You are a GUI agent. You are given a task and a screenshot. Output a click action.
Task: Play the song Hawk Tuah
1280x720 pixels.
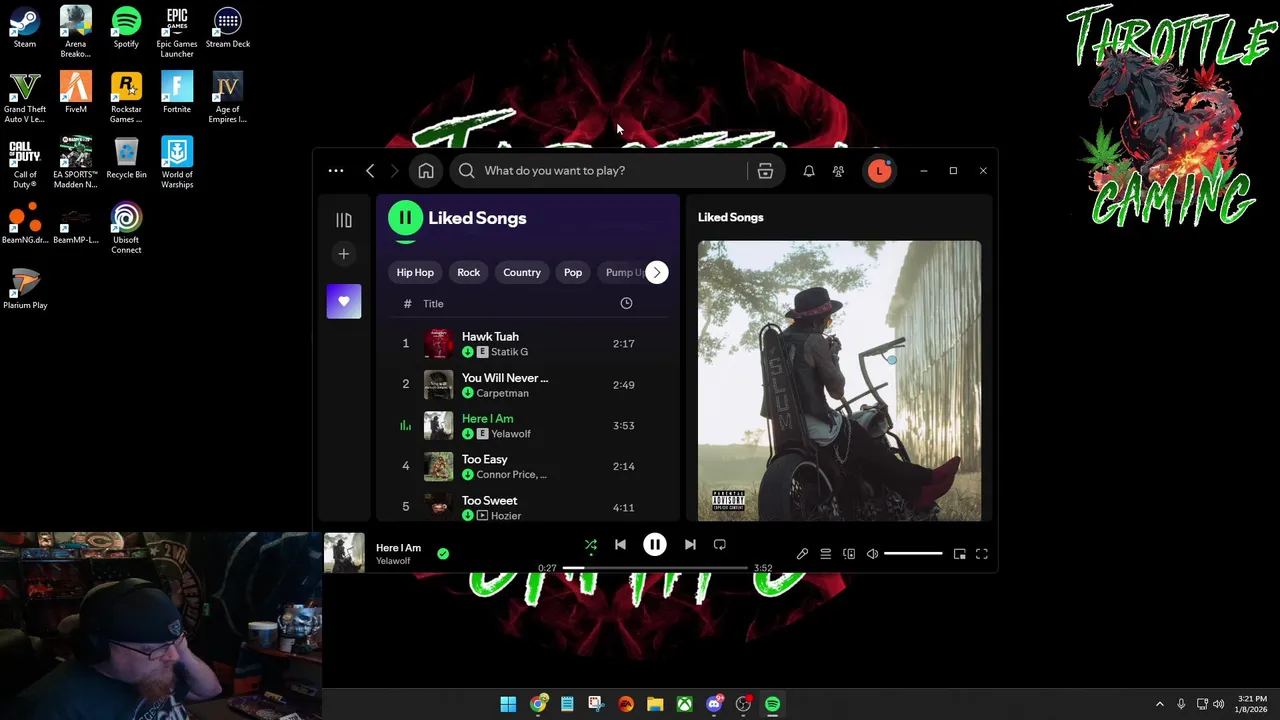[490, 337]
